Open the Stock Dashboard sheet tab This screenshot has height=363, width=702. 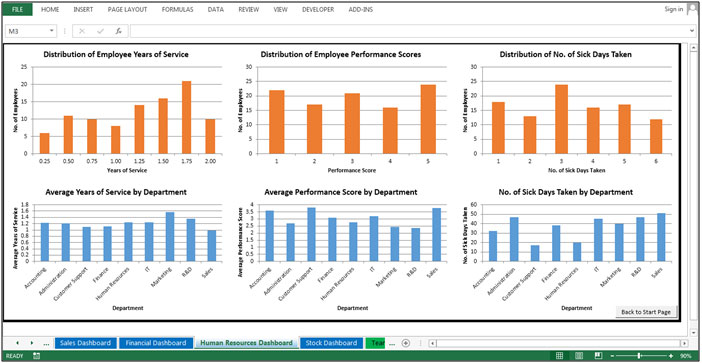[331, 343]
